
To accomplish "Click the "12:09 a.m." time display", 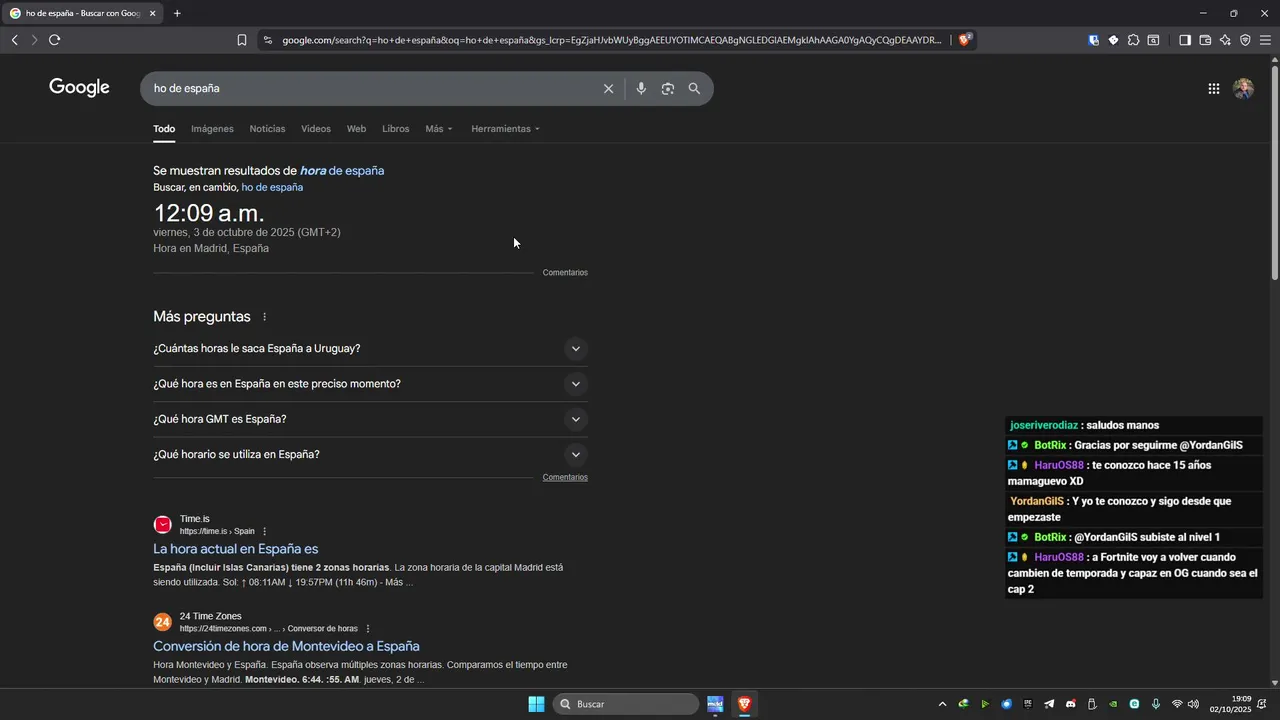I will 209,213.
